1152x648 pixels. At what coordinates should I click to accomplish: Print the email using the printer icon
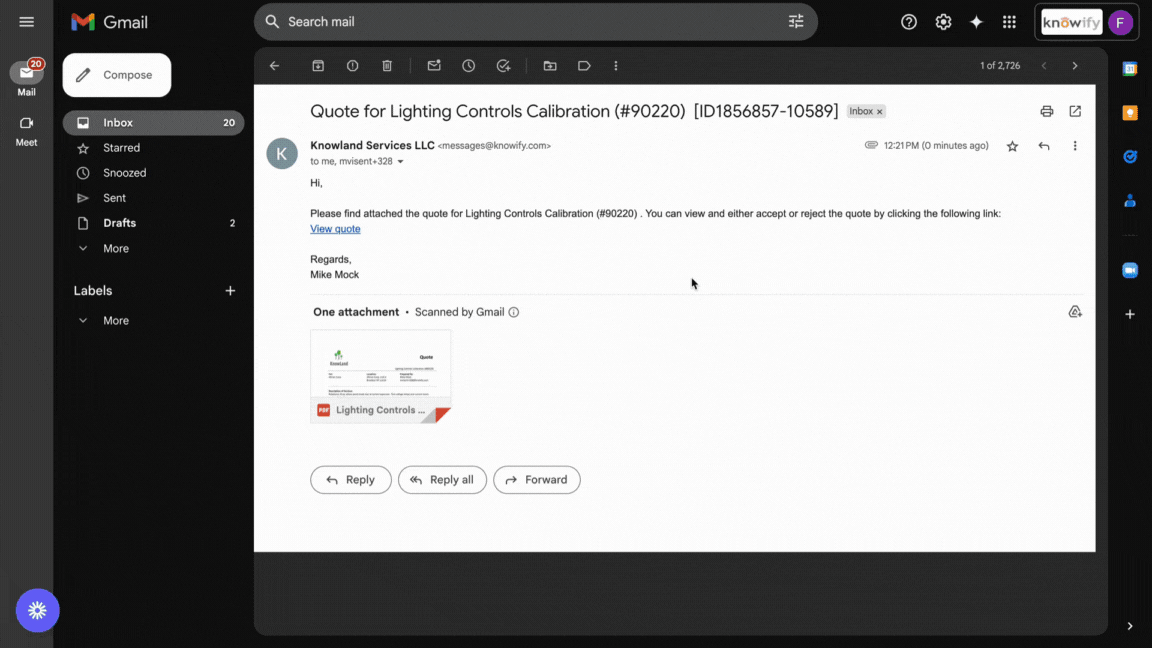[x=1046, y=111]
